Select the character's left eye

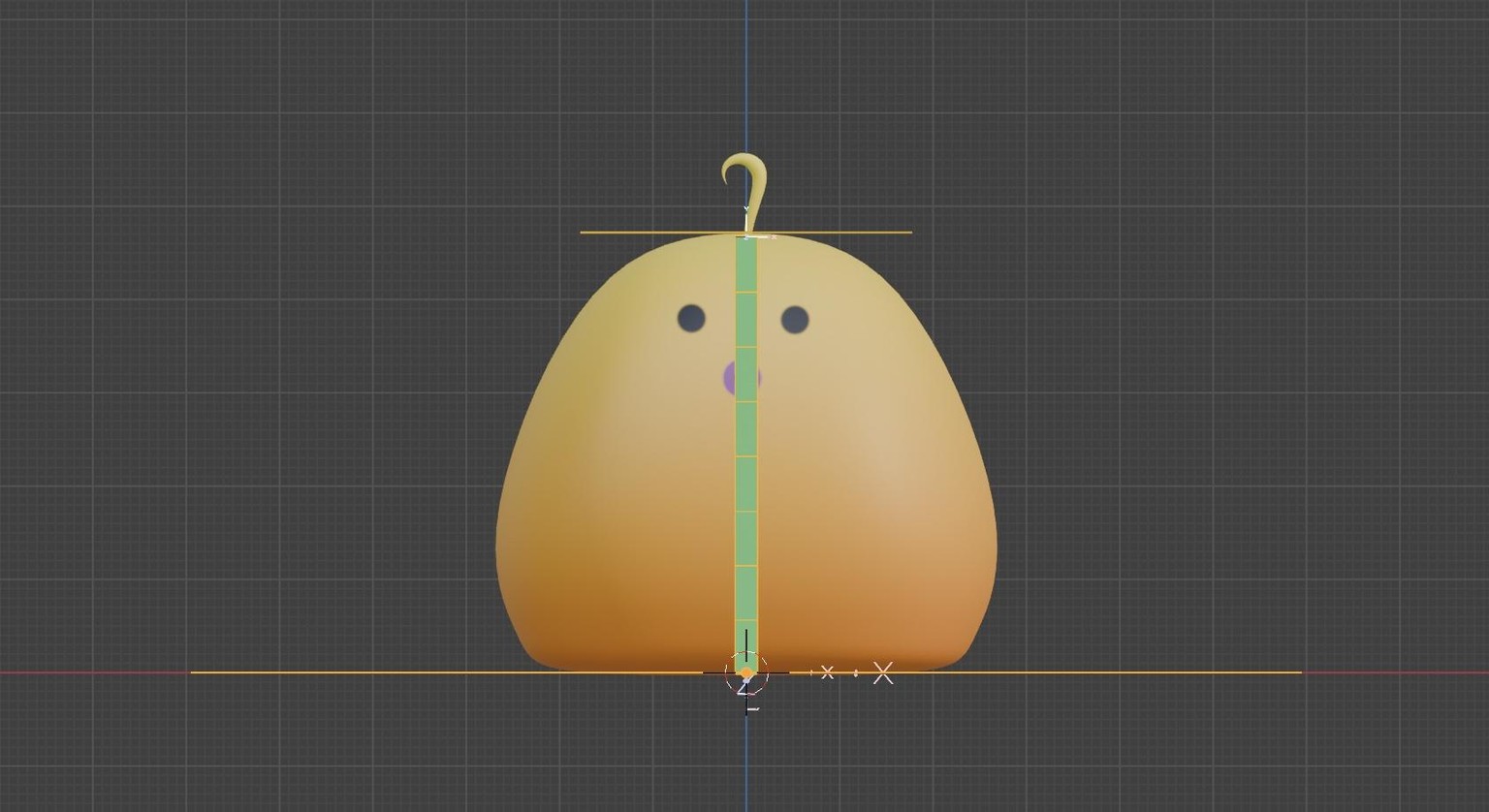pos(691,318)
